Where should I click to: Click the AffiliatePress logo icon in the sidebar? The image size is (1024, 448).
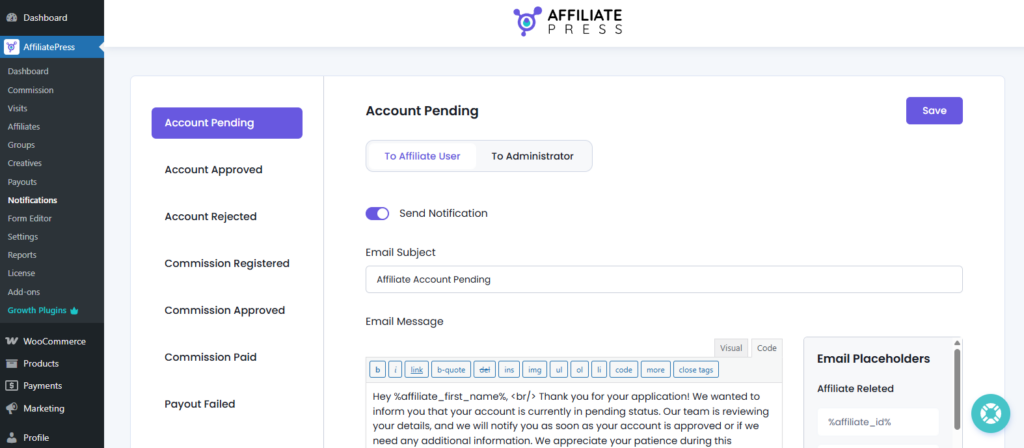click(12, 46)
